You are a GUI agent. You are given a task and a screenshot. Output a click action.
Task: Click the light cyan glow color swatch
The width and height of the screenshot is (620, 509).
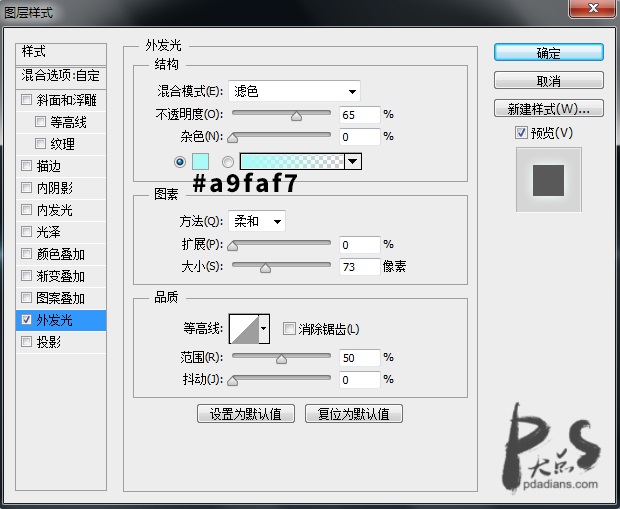(x=200, y=161)
